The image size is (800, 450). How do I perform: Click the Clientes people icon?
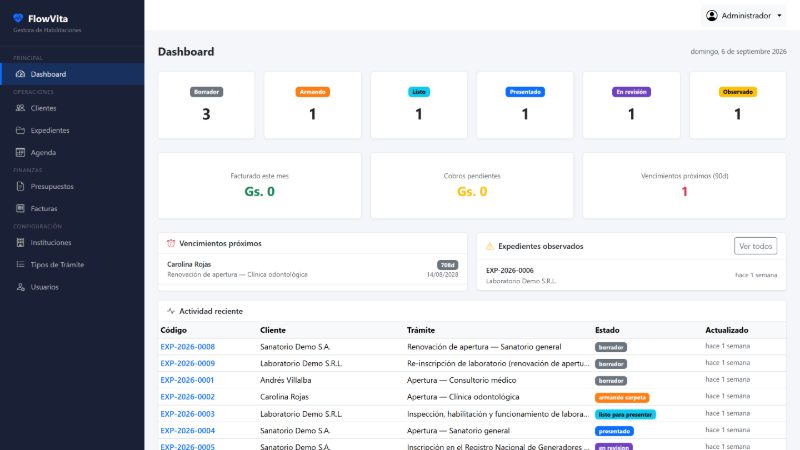(x=20, y=108)
